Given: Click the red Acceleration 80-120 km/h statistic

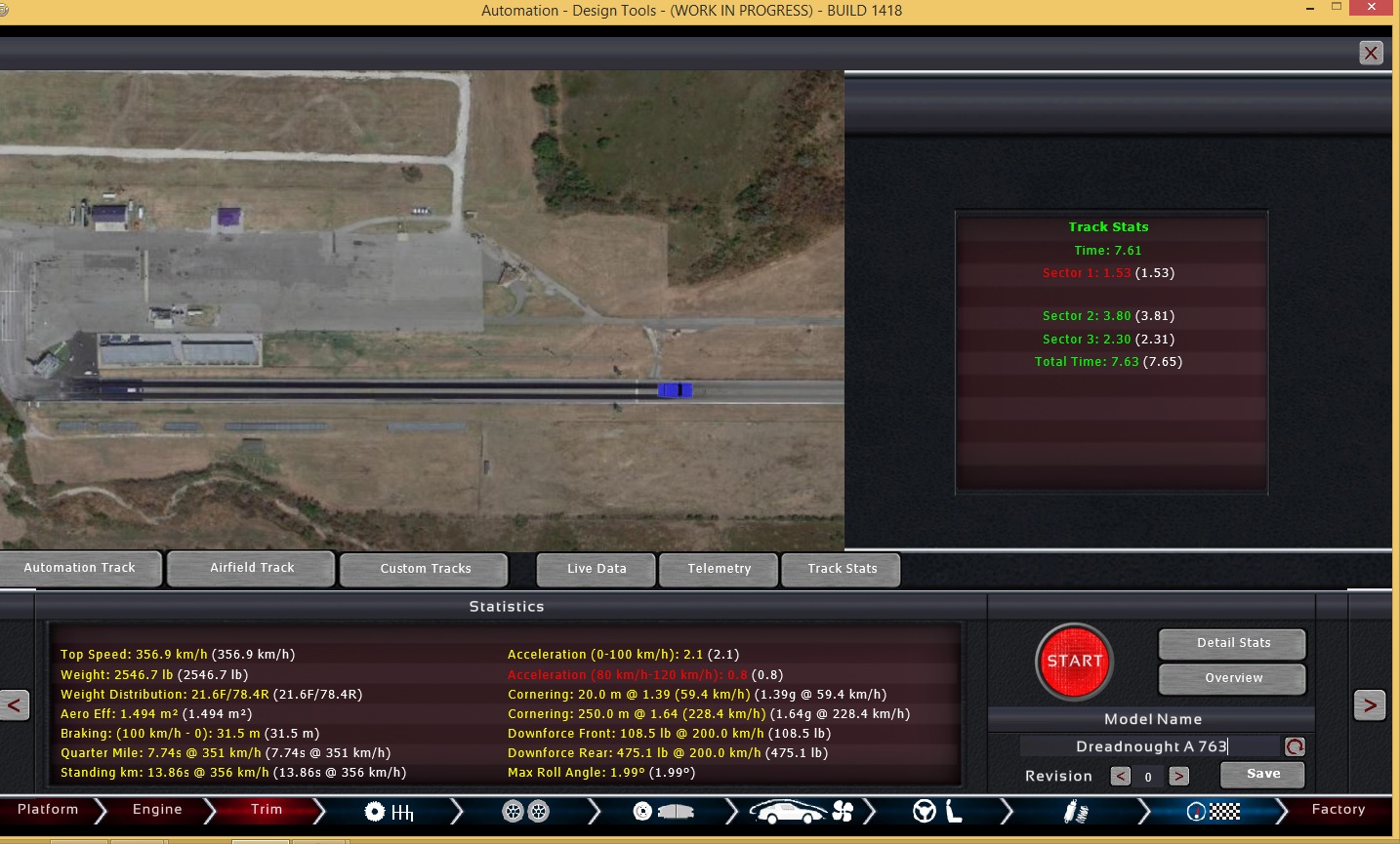Looking at the screenshot, I should [645, 674].
